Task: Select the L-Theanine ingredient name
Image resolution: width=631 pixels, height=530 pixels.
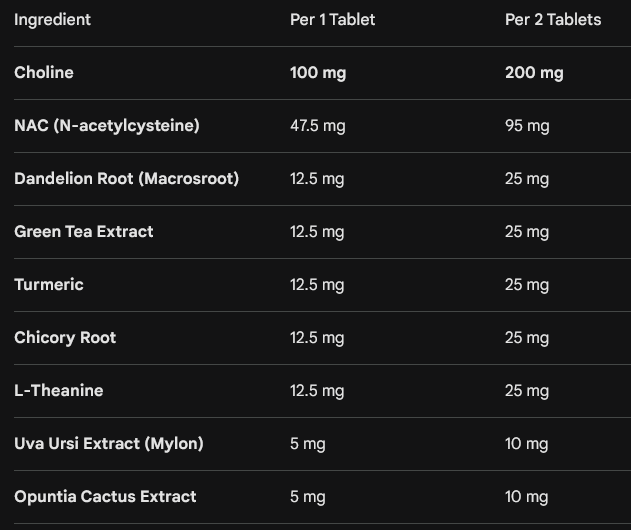Action: 59,391
